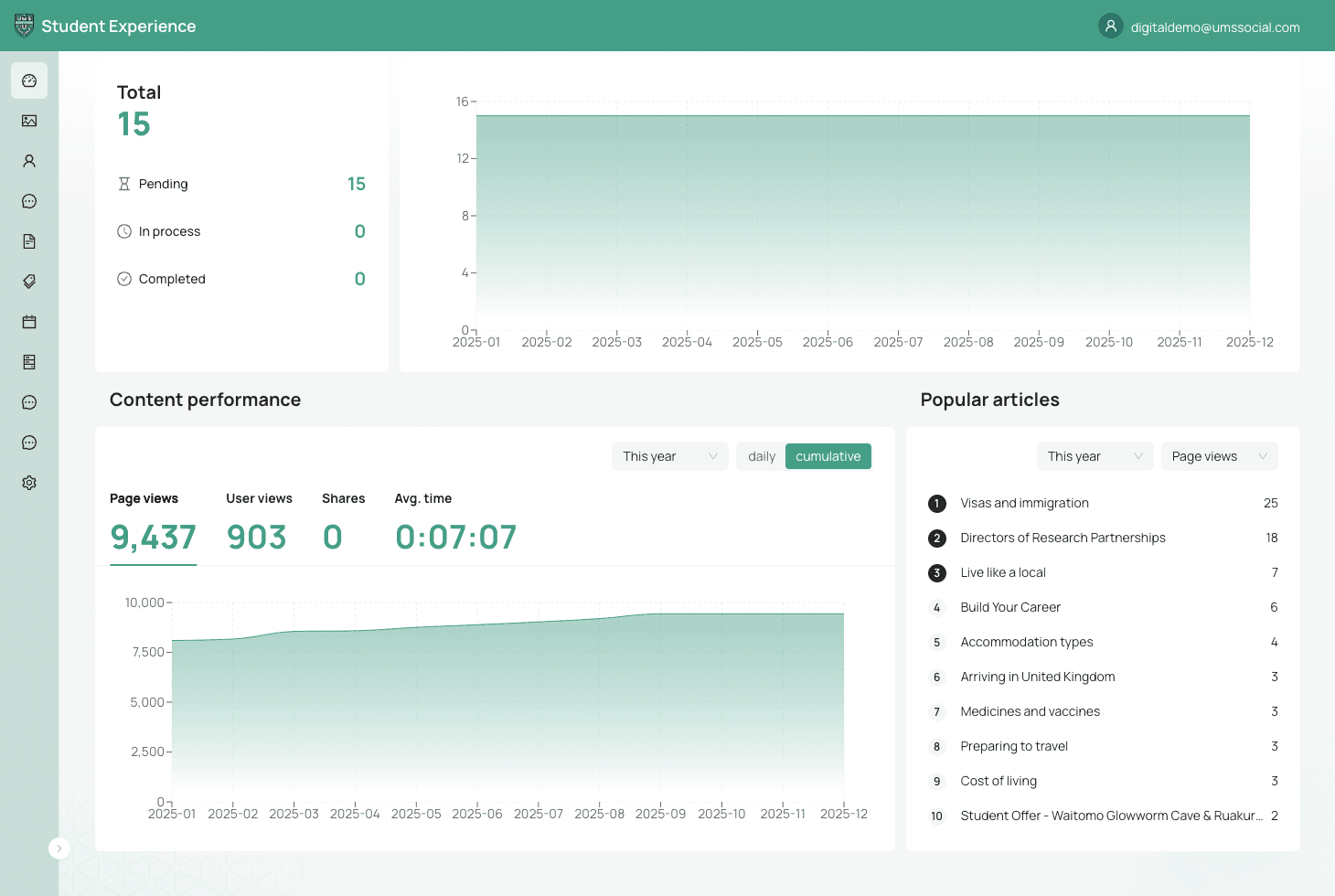
Task: Open Popular articles 'This year' dropdown
Action: (x=1095, y=456)
